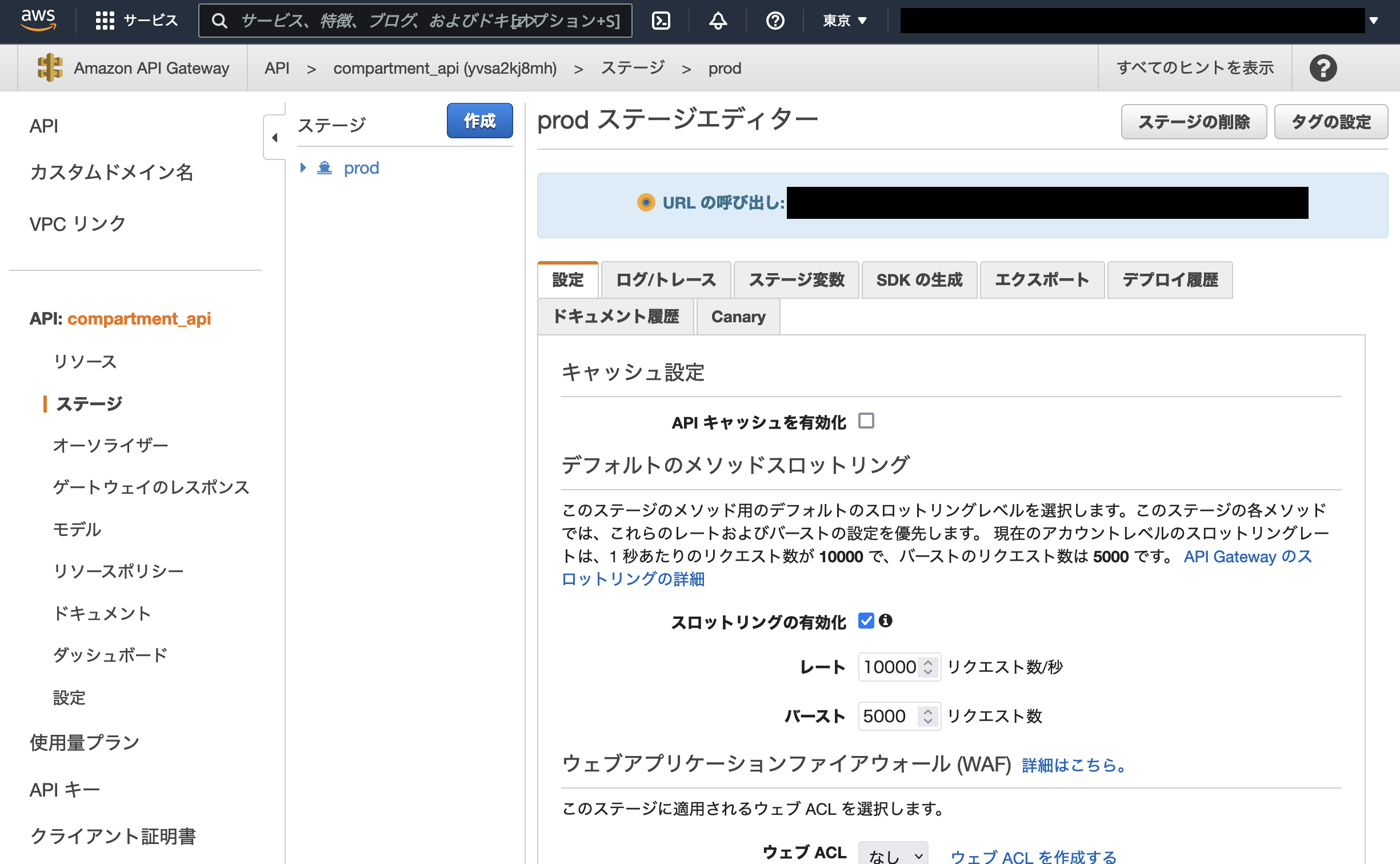Expand the prod stage tree entry
Image resolution: width=1400 pixels, height=864 pixels.
pos(303,167)
